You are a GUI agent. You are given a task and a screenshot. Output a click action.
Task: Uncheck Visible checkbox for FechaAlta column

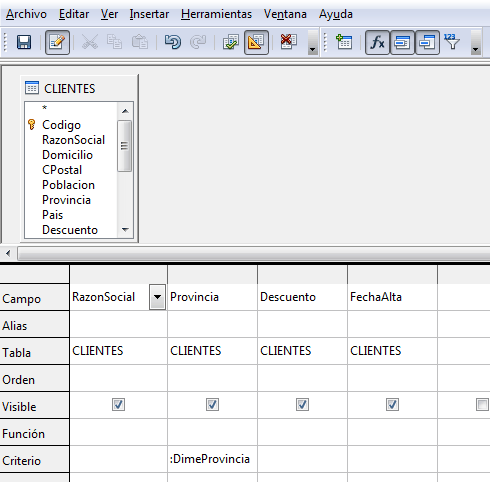click(x=392, y=405)
